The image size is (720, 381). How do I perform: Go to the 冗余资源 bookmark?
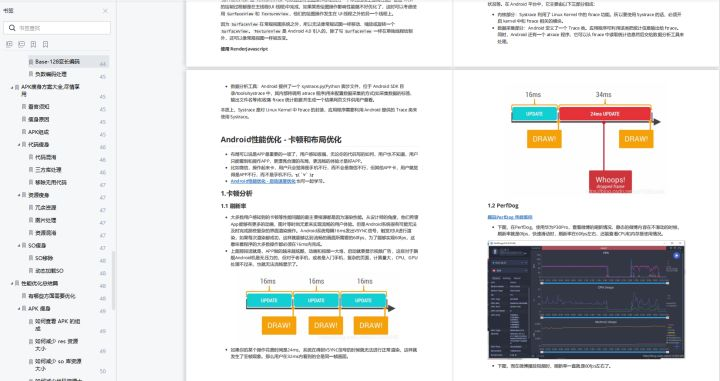click(x=45, y=207)
